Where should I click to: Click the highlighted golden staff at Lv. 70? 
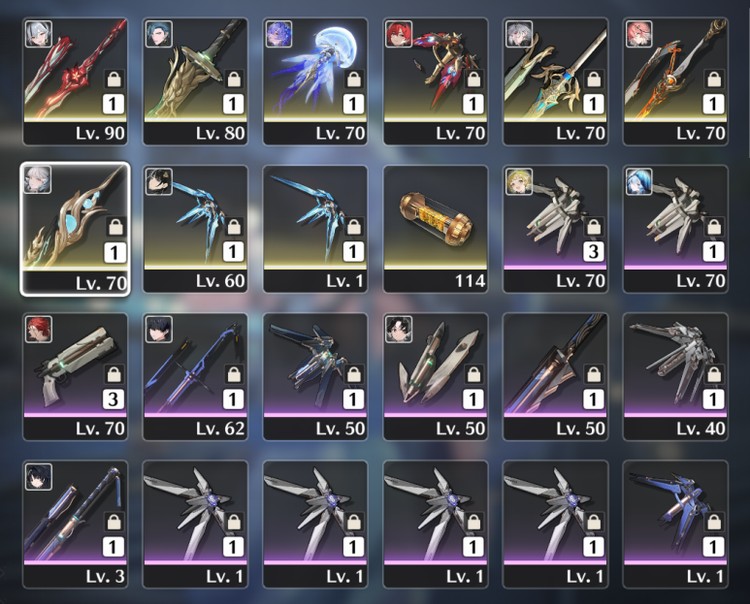[x=75, y=229]
